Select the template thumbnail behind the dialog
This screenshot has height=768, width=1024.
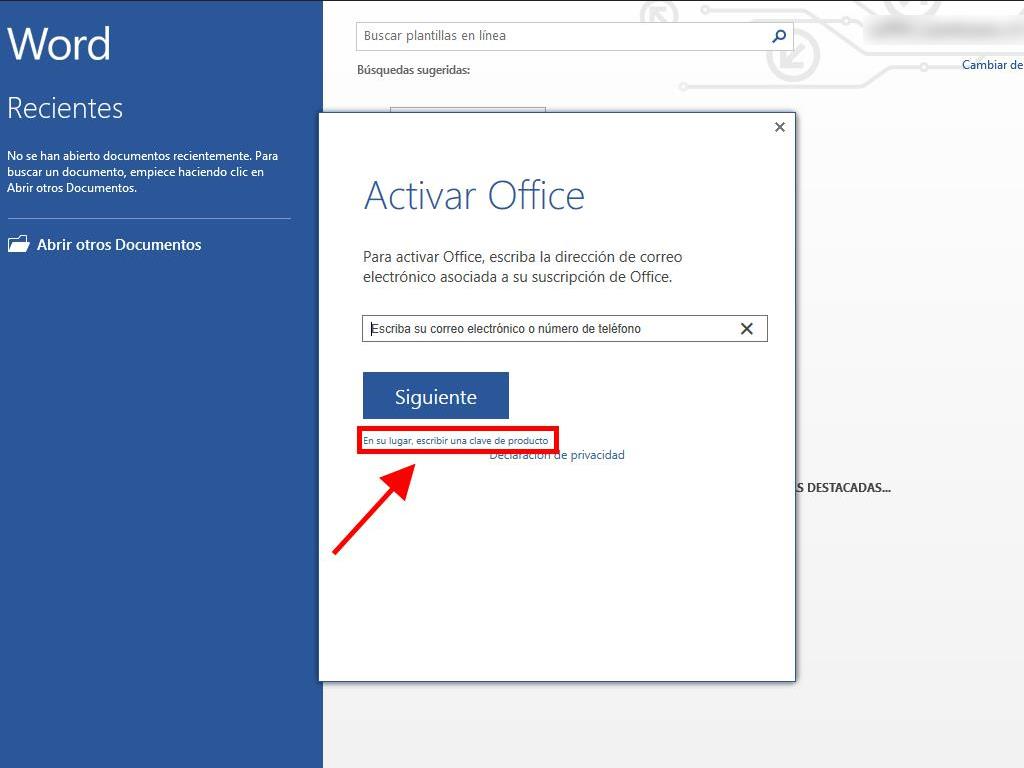[x=467, y=109]
